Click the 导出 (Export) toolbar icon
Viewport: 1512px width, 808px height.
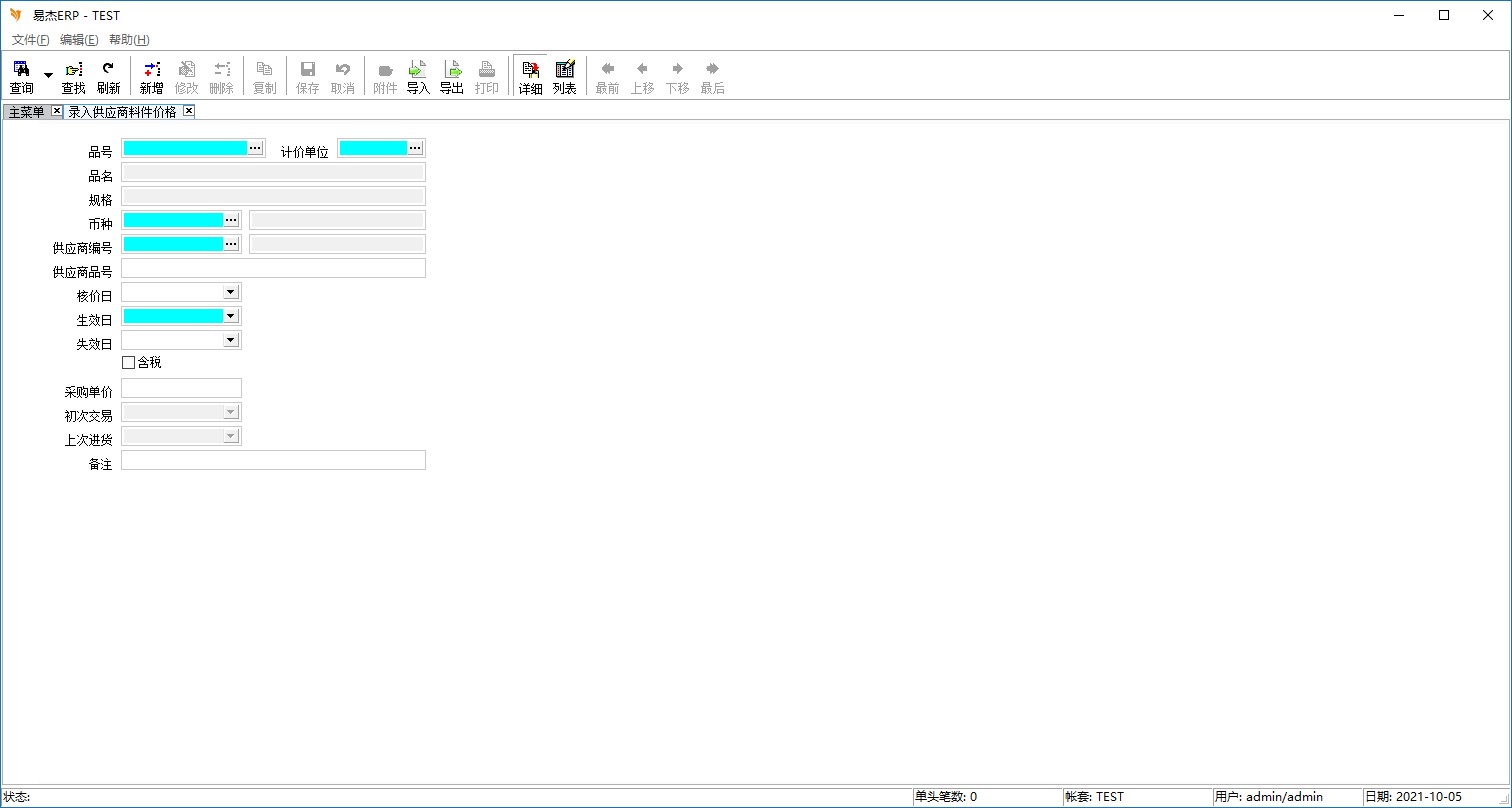[x=452, y=77]
